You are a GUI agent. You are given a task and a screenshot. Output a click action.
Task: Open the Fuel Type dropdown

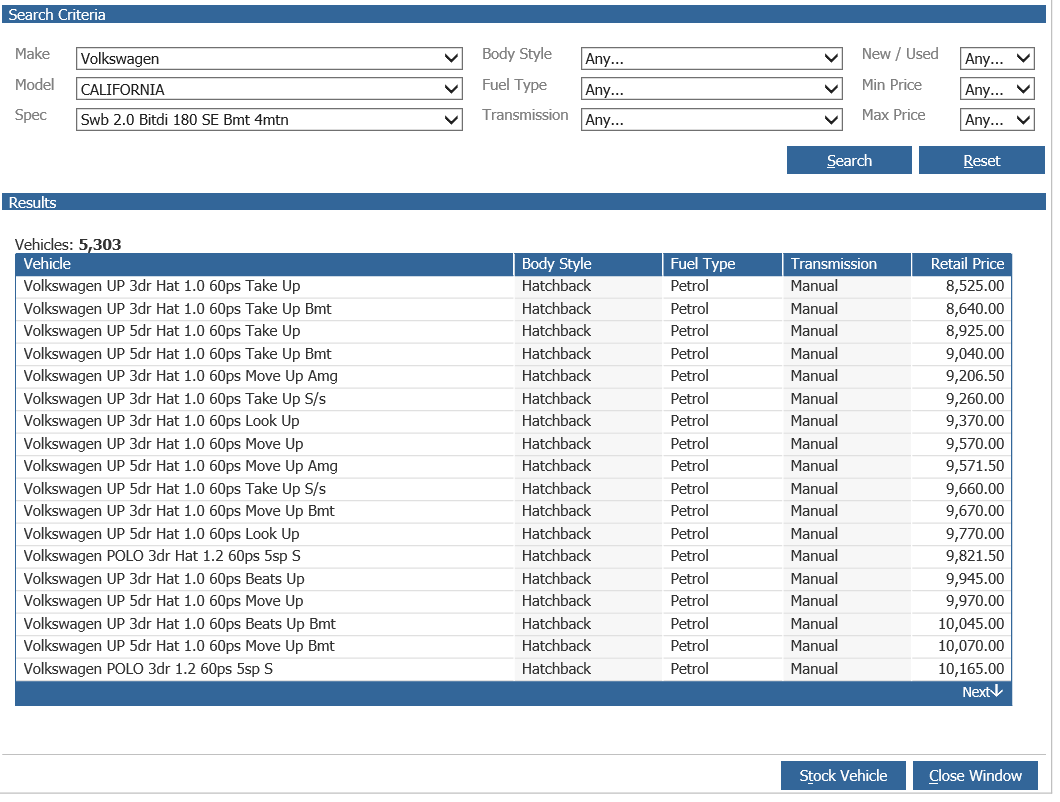(x=711, y=89)
